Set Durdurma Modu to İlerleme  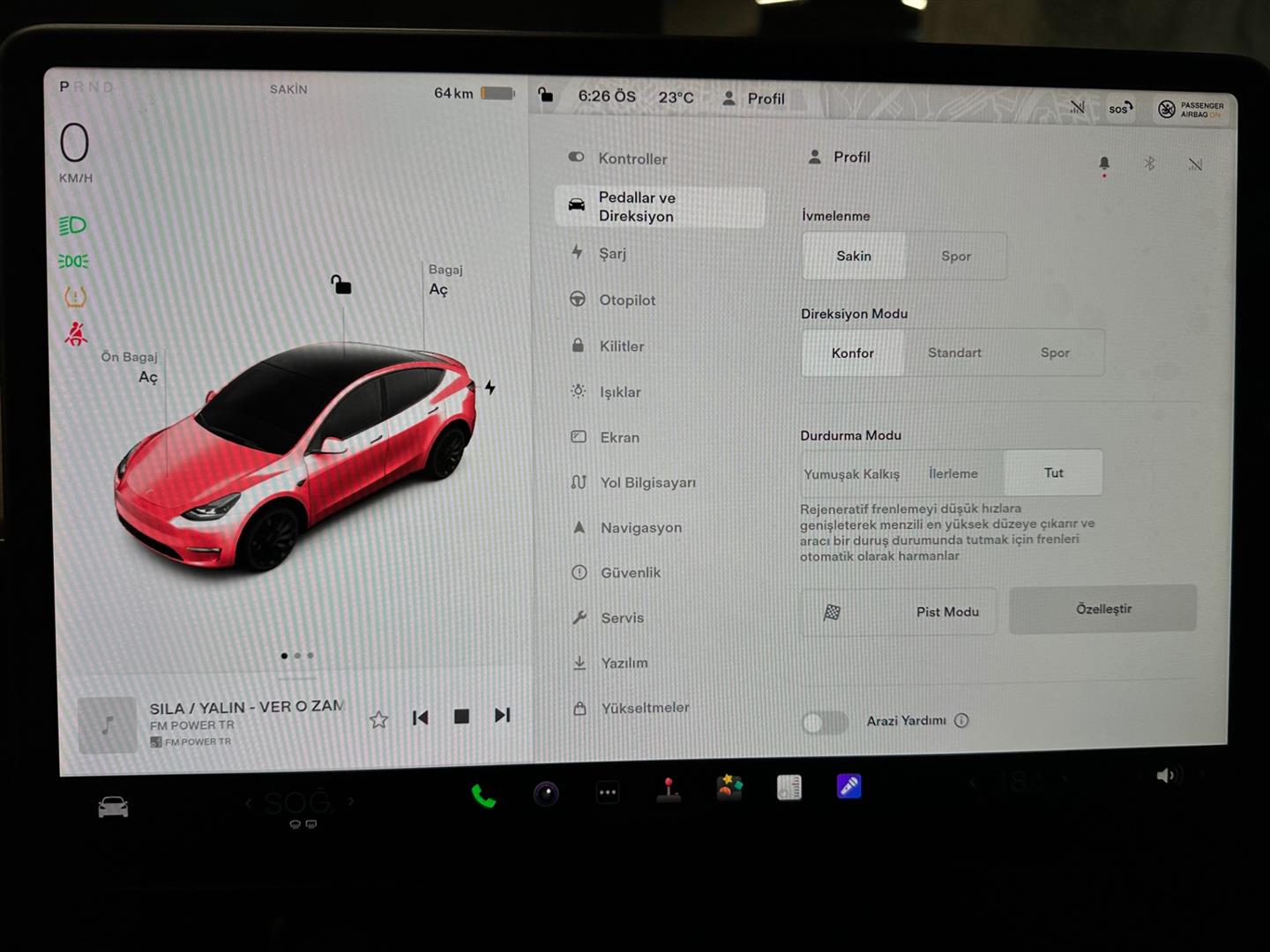coord(953,473)
